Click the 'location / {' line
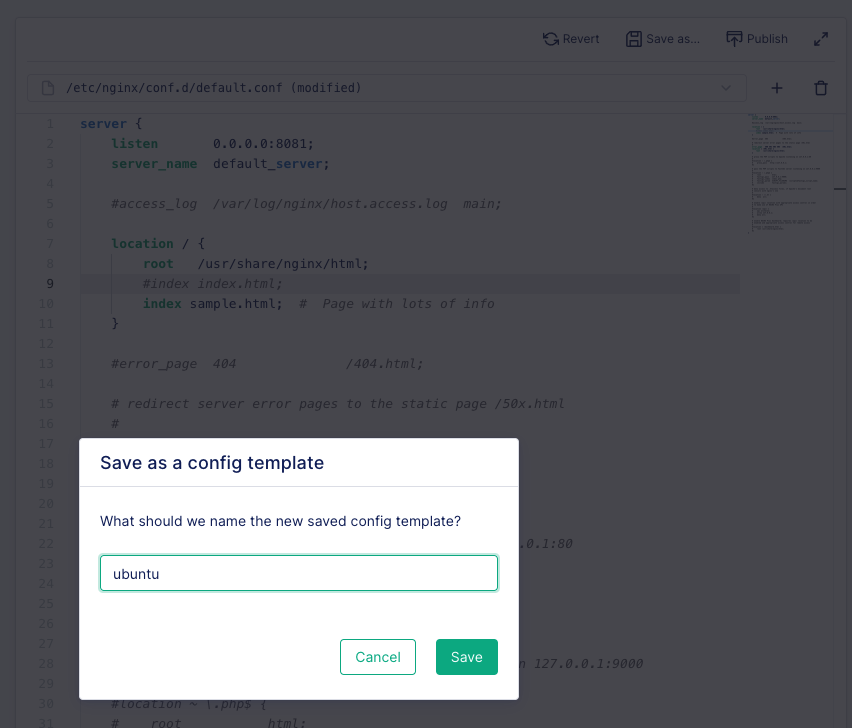 (x=158, y=244)
